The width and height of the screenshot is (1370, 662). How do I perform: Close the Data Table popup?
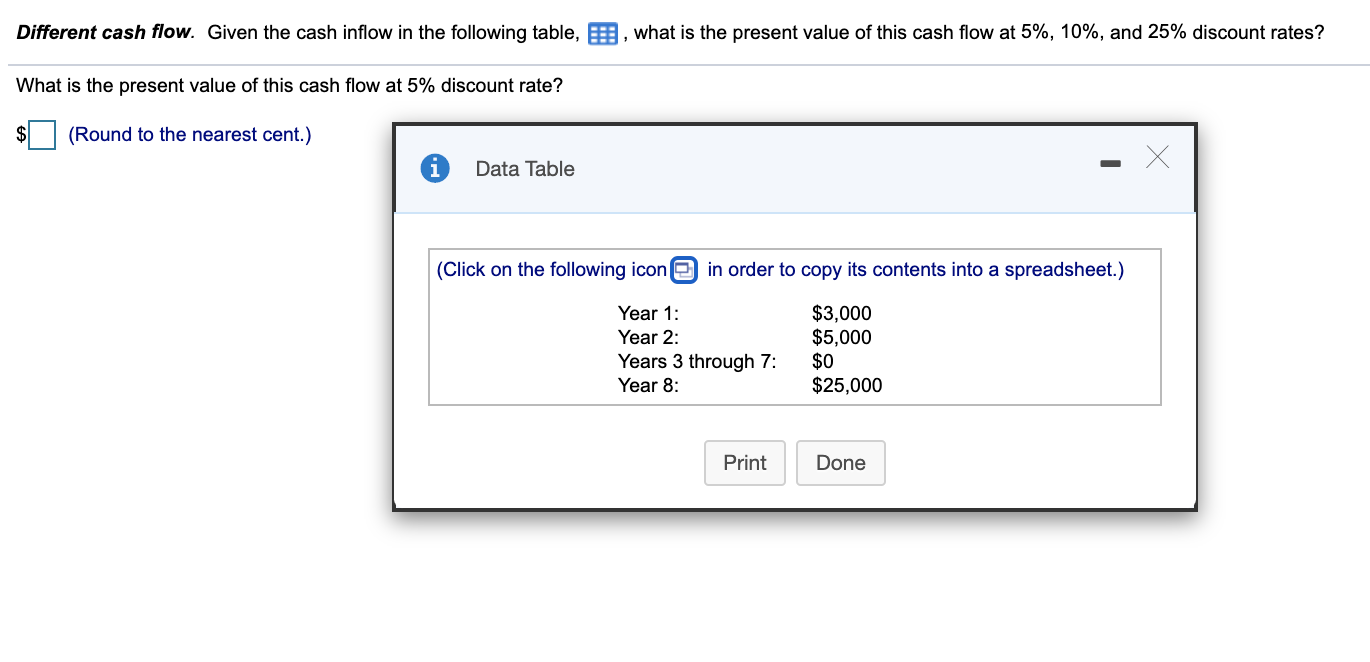pyautogui.click(x=1157, y=157)
